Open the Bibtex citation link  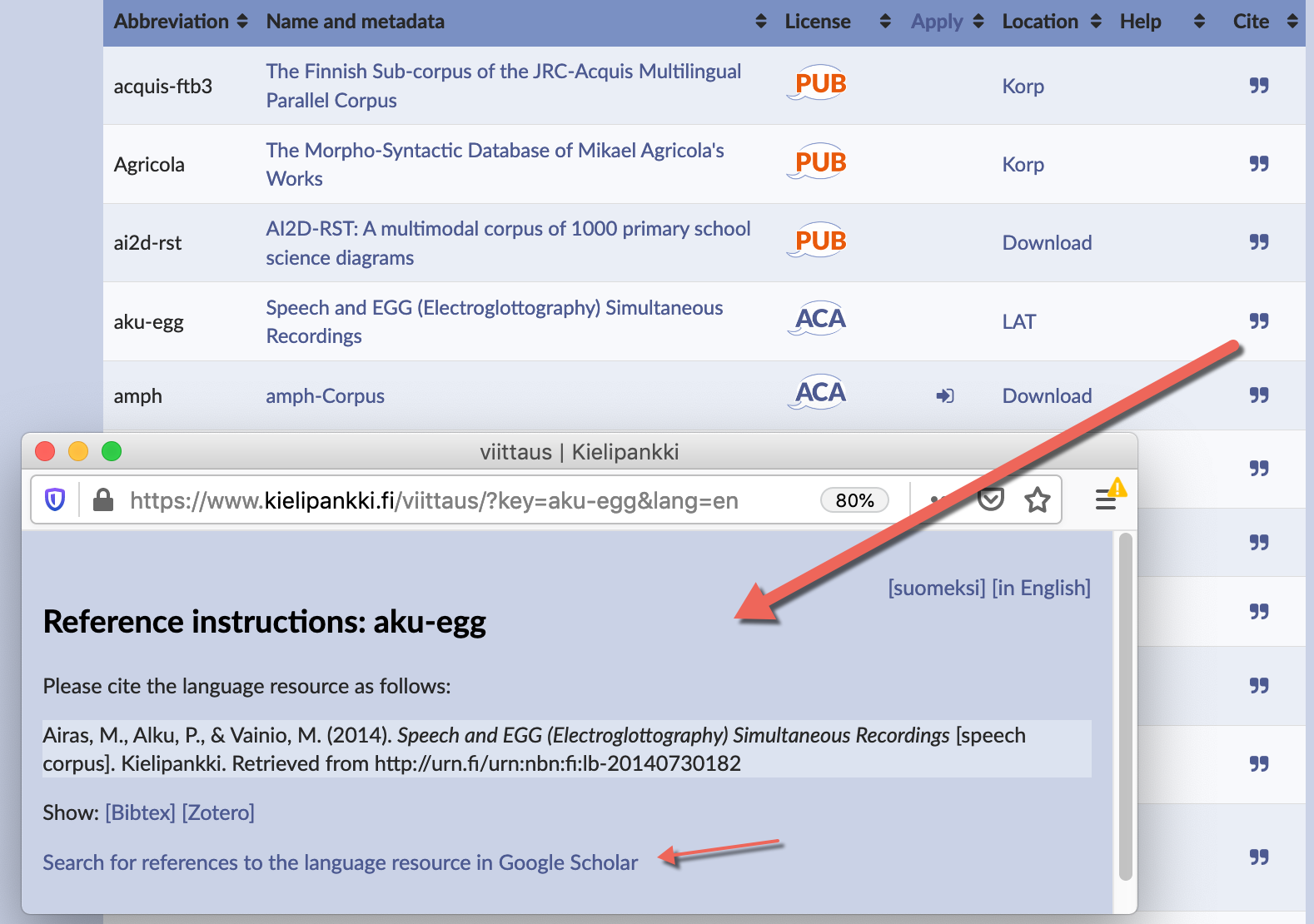coord(140,812)
